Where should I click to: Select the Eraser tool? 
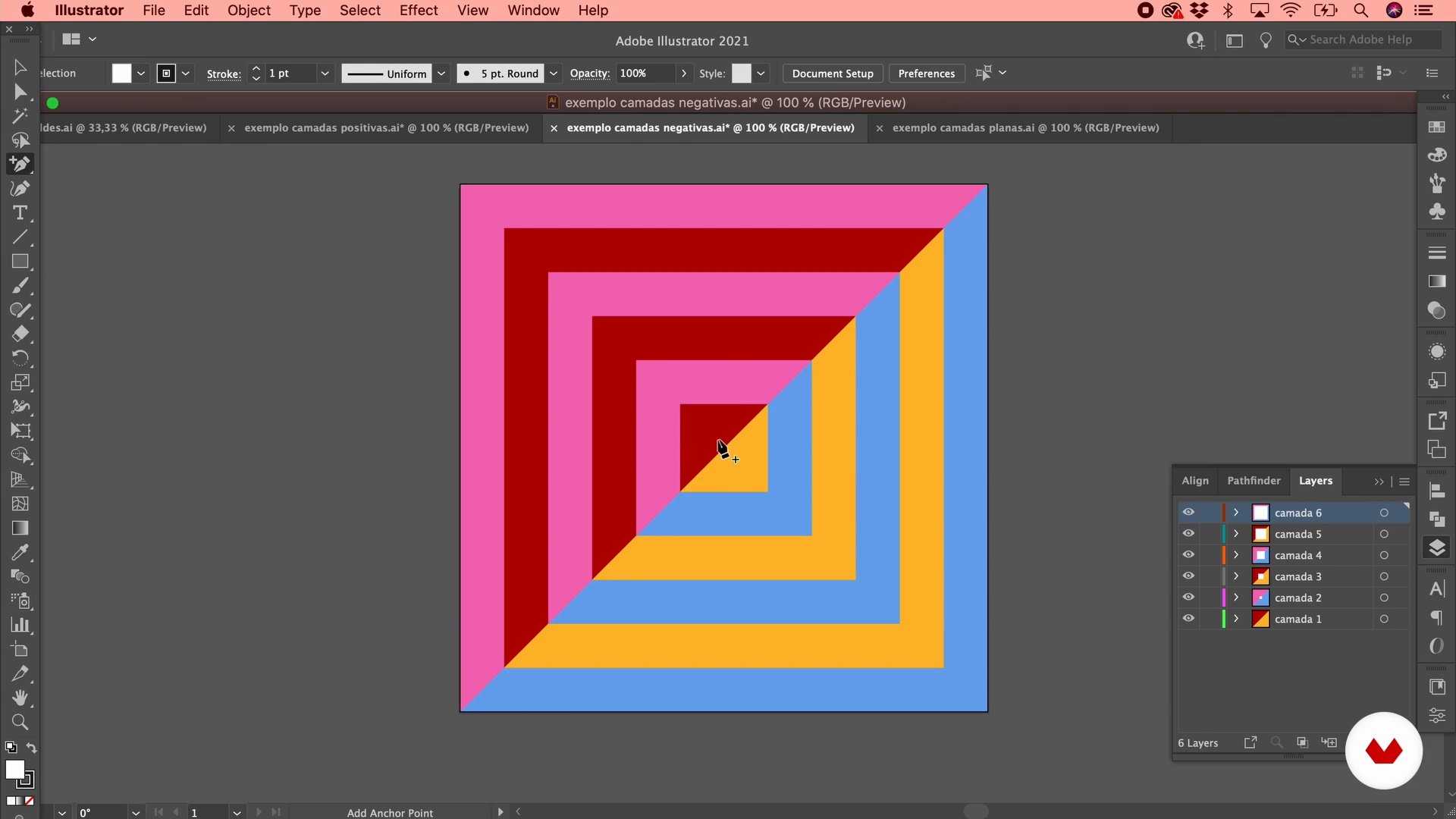pyautogui.click(x=20, y=334)
